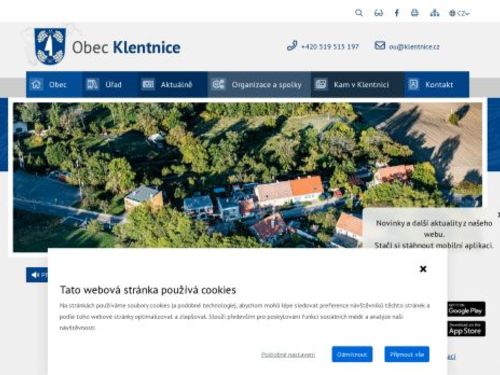This screenshot has height=375, width=500.
Task: Call the +420 519 515 197 number
Action: pos(330,47)
